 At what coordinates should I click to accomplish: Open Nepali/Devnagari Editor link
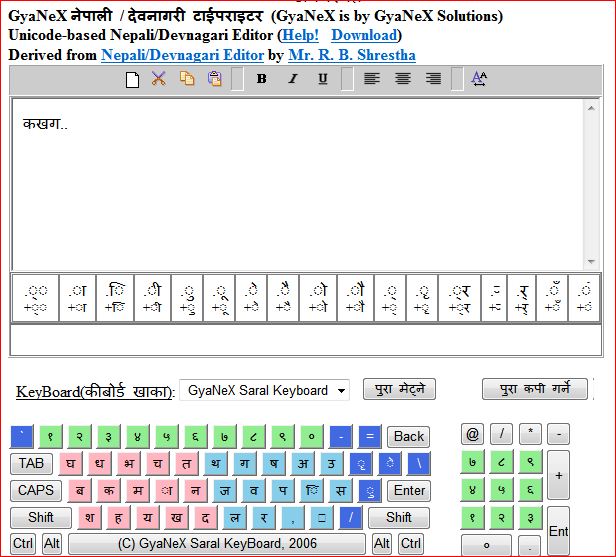pyautogui.click(x=182, y=55)
